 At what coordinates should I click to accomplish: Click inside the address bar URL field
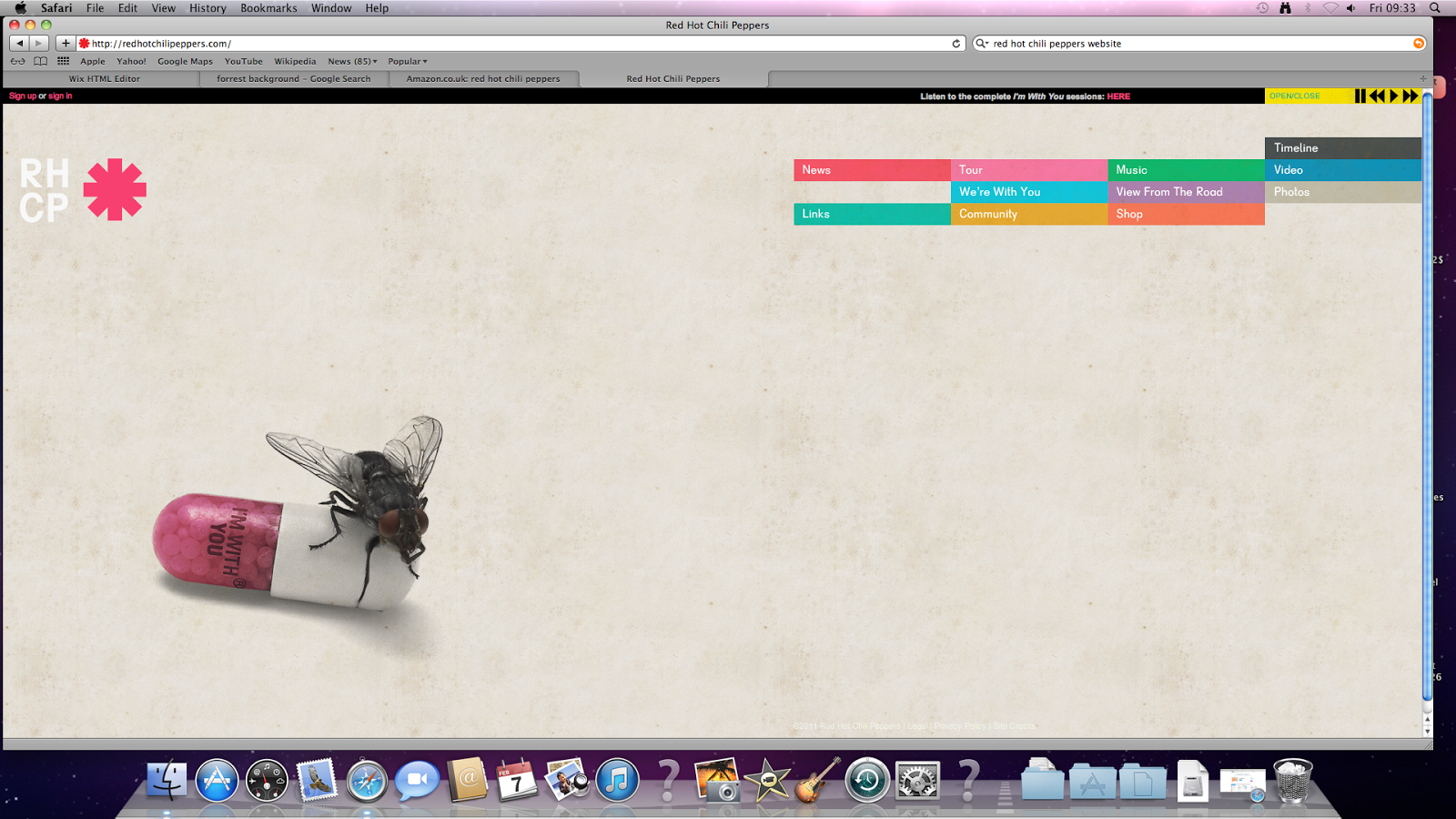(x=521, y=44)
